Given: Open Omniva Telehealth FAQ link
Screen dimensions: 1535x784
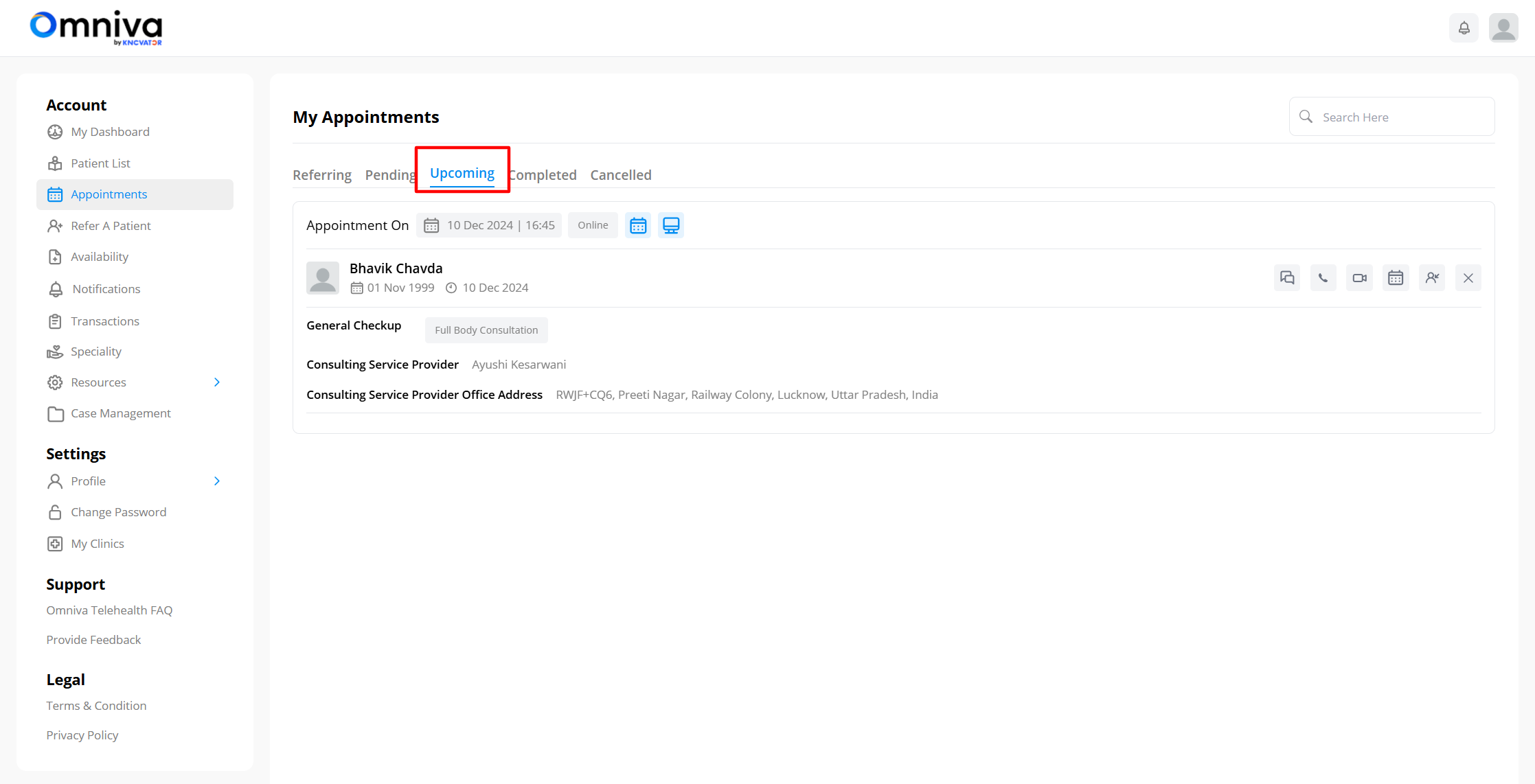Looking at the screenshot, I should coord(109,610).
